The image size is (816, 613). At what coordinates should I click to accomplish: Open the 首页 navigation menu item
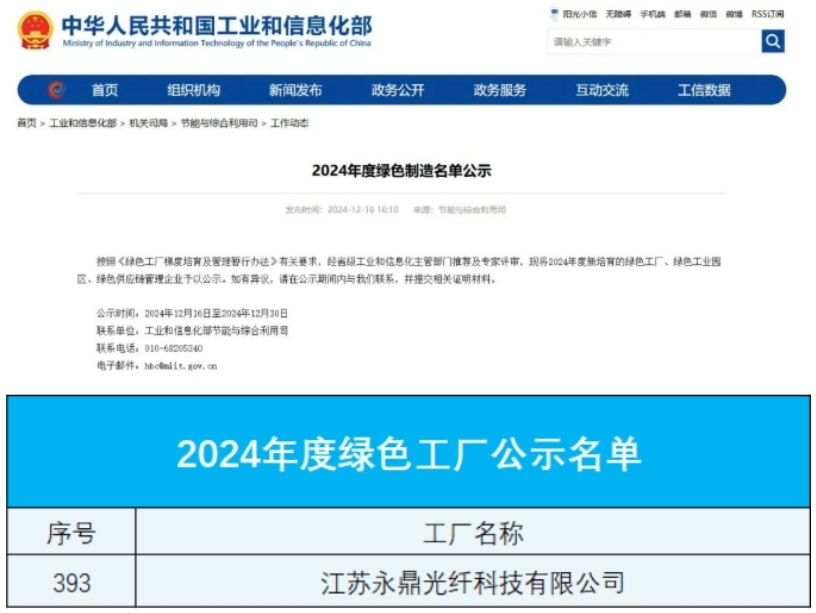[105, 90]
